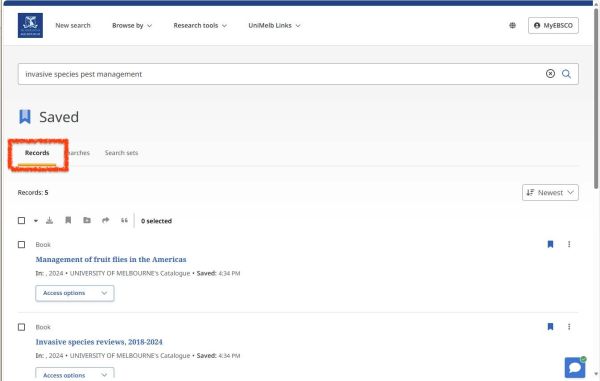Image resolution: width=600 pixels, height=381 pixels.
Task: Open the MyEBSCO account button
Action: pos(553,26)
